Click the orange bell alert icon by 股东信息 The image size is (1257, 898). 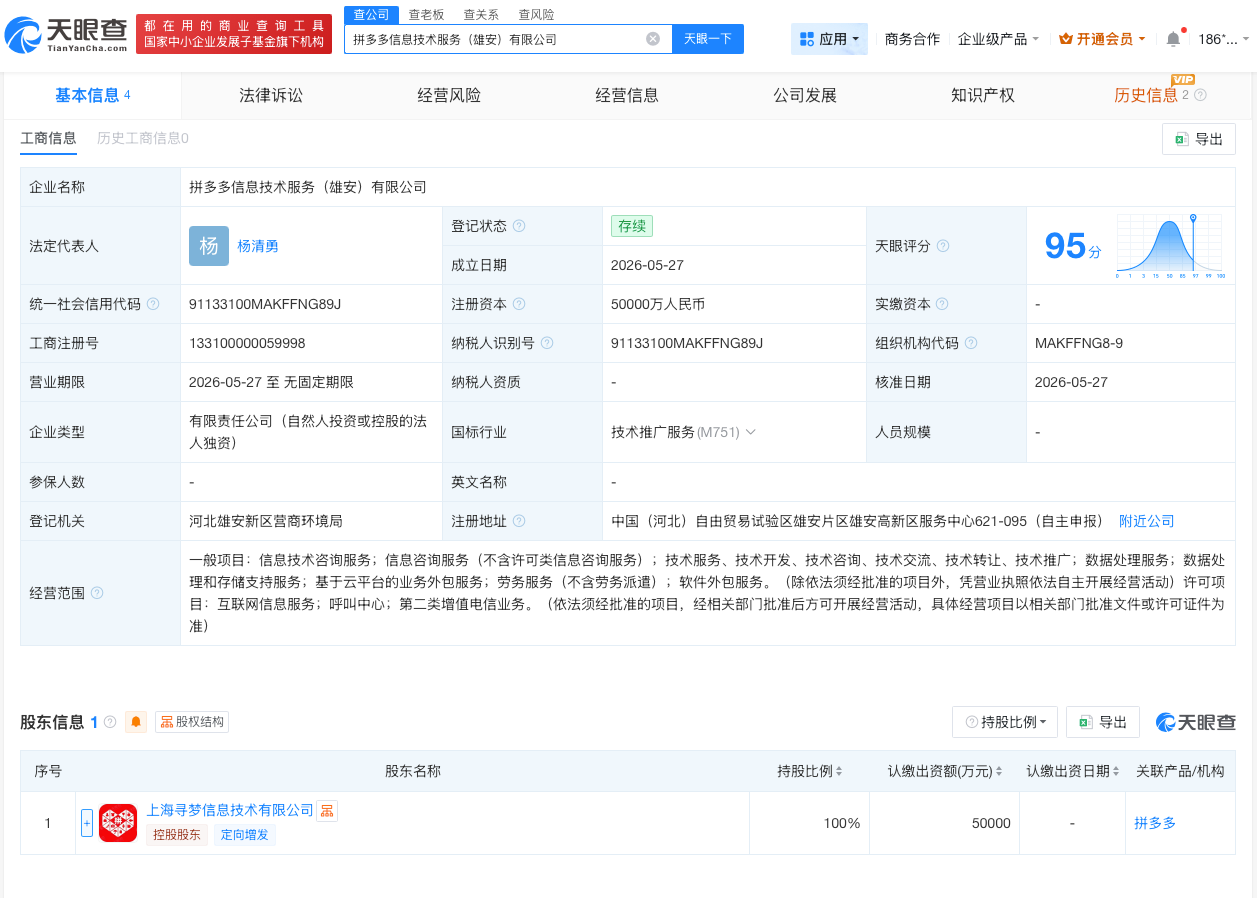136,722
